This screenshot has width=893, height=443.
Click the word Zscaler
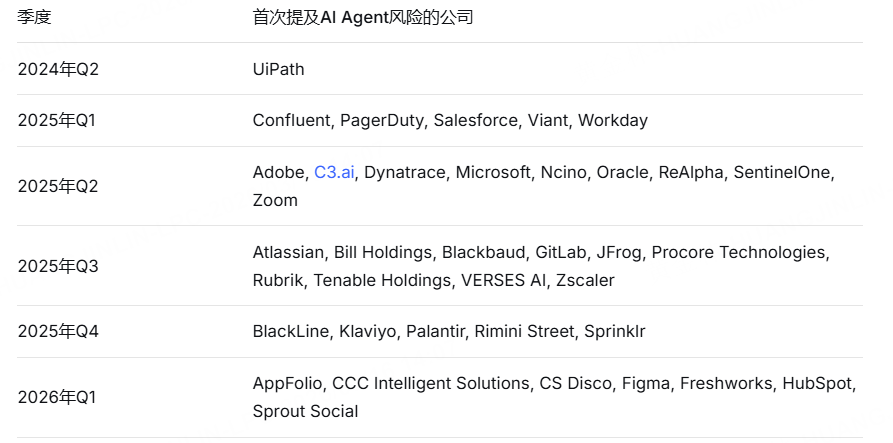586,280
